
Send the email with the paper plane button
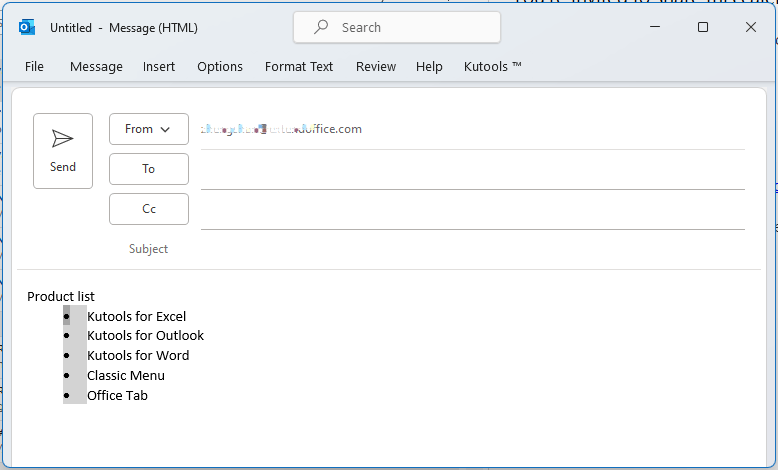(x=63, y=150)
